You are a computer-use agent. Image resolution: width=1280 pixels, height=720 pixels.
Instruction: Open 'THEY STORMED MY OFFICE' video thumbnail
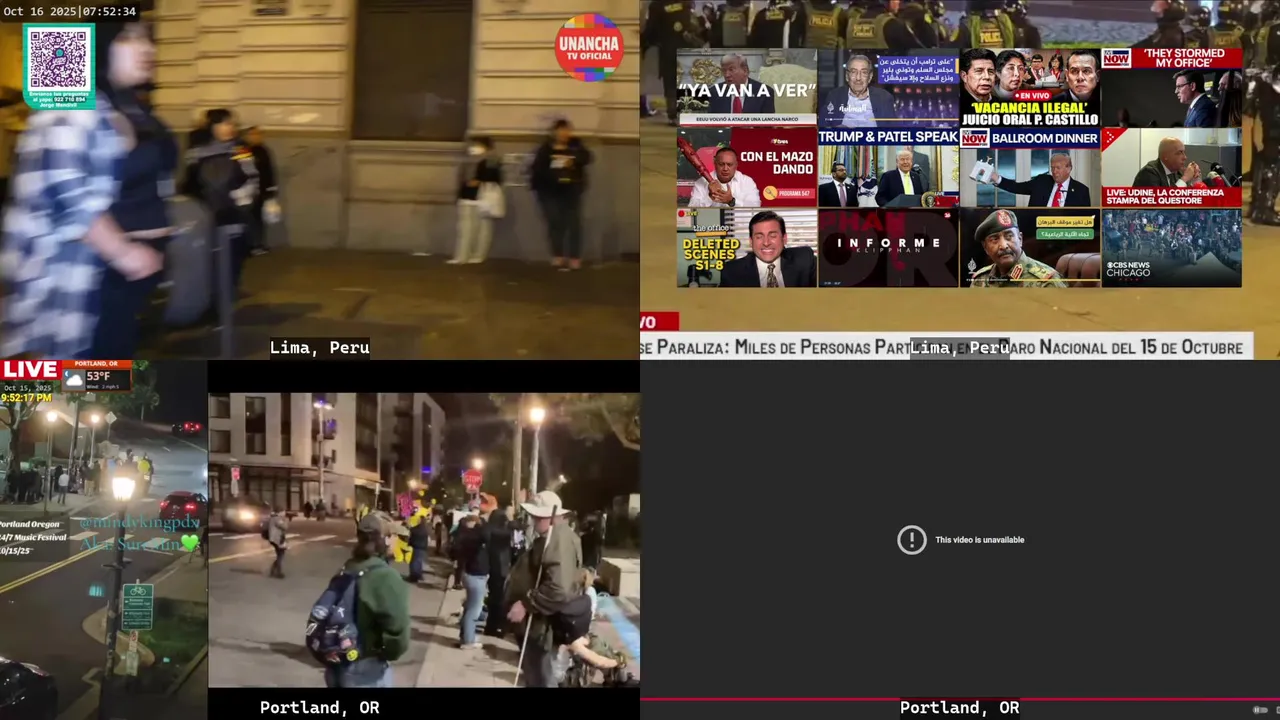[1171, 87]
